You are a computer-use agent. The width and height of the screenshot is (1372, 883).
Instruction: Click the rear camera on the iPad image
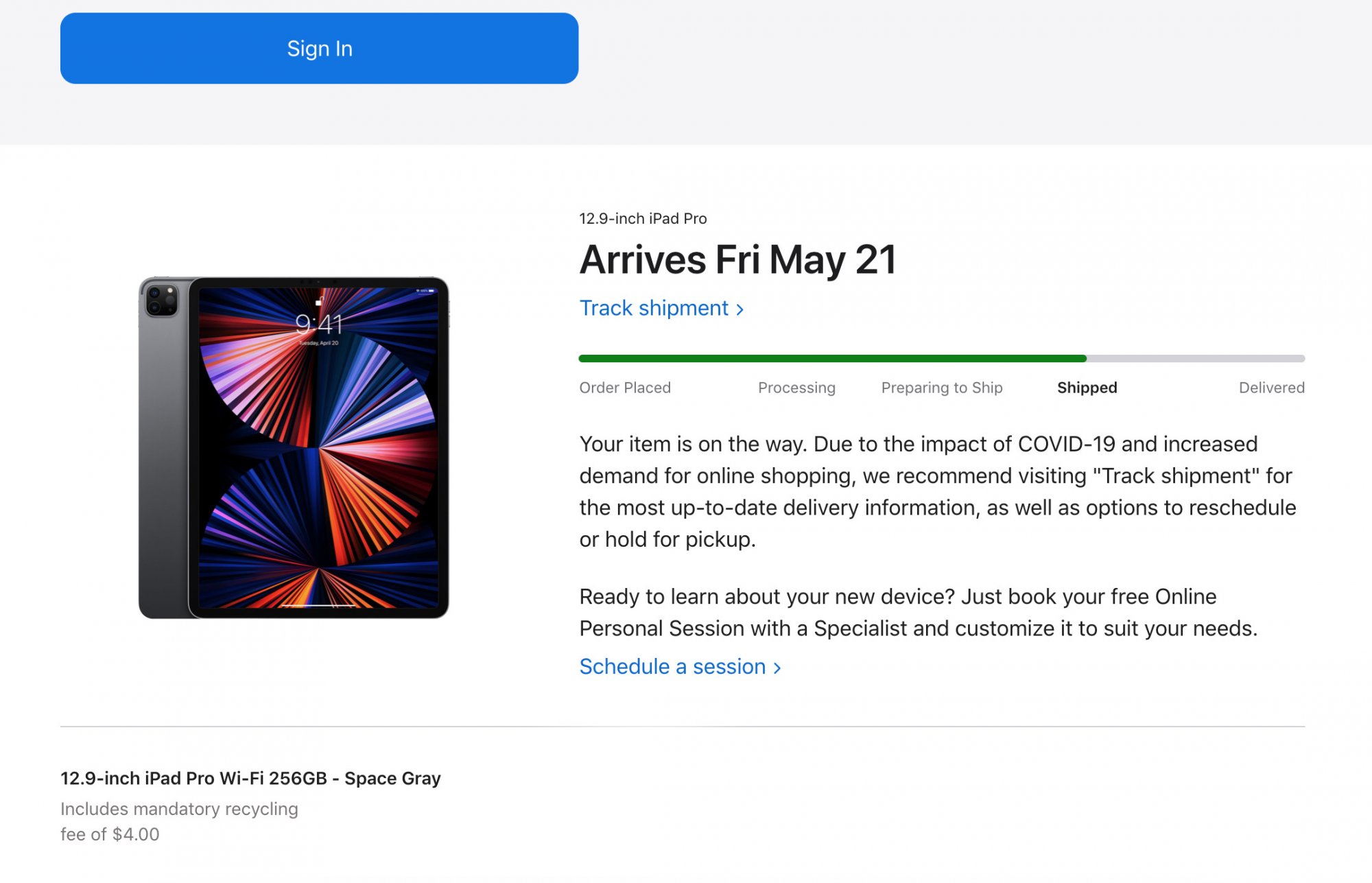pos(162,300)
